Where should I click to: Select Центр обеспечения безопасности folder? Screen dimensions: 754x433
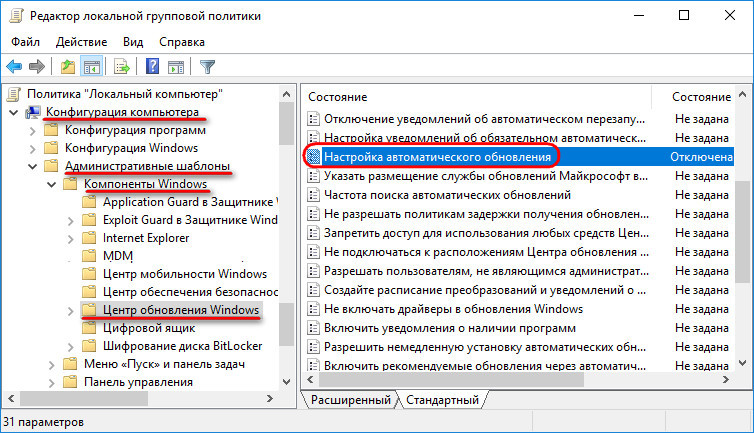pos(190,292)
